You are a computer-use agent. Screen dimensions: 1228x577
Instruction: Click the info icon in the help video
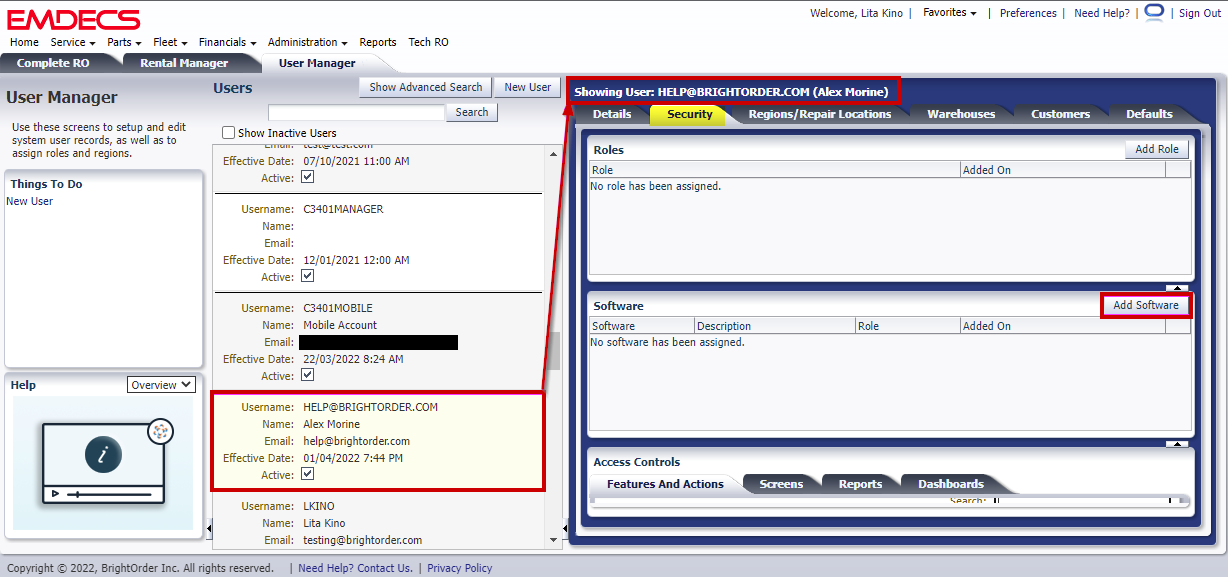pyautogui.click(x=102, y=454)
